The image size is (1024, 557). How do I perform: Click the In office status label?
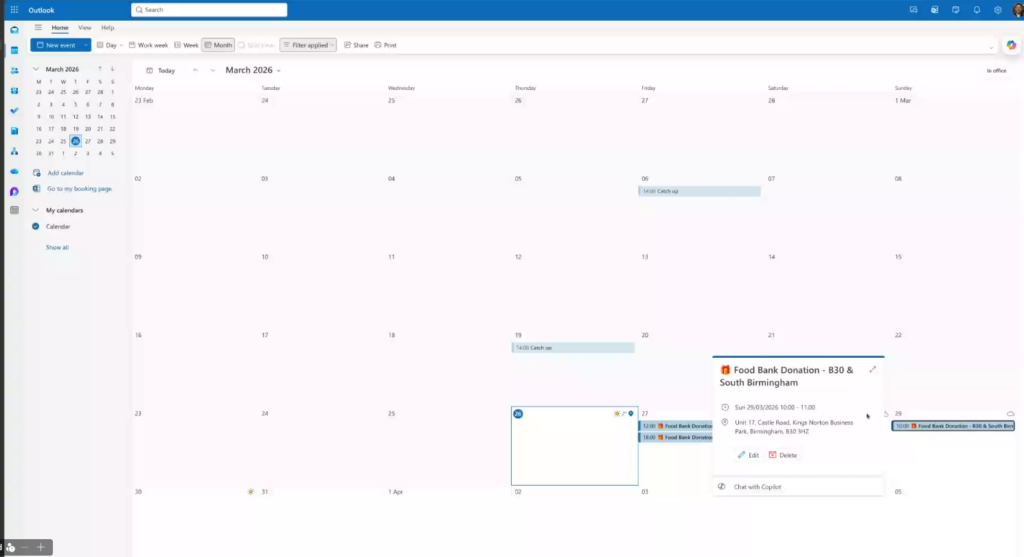pos(996,71)
